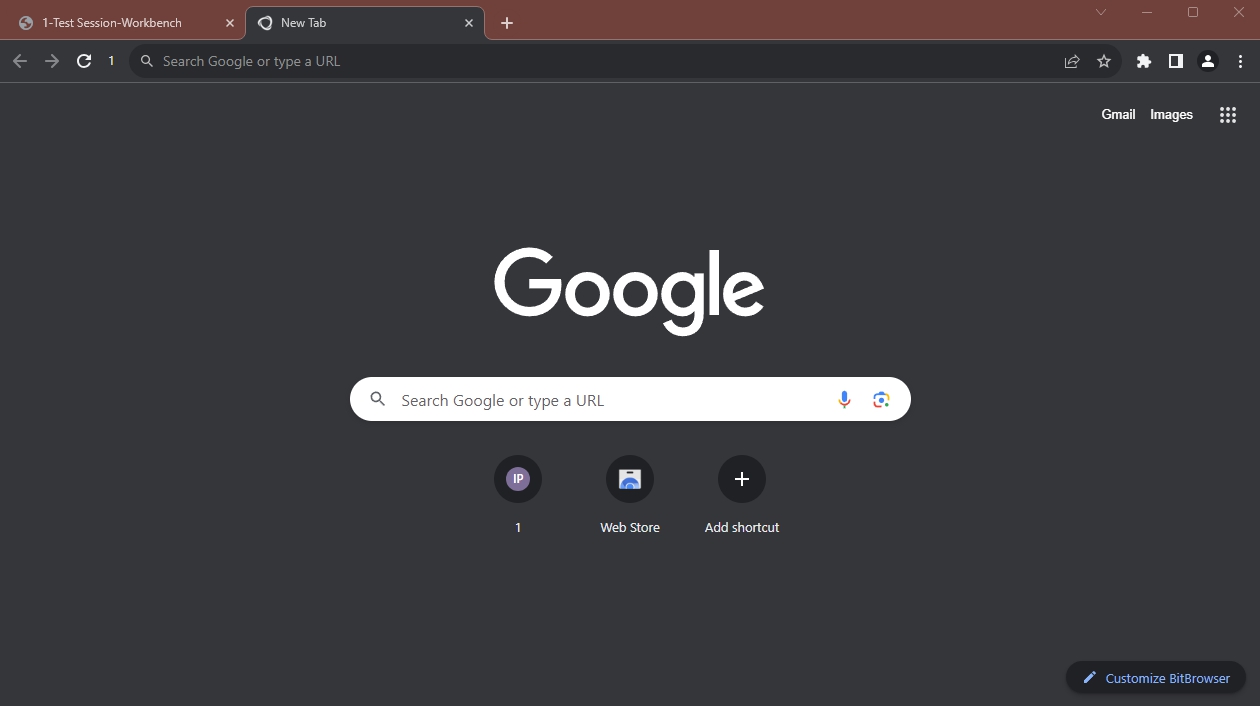Close the New Tab tab

(469, 23)
